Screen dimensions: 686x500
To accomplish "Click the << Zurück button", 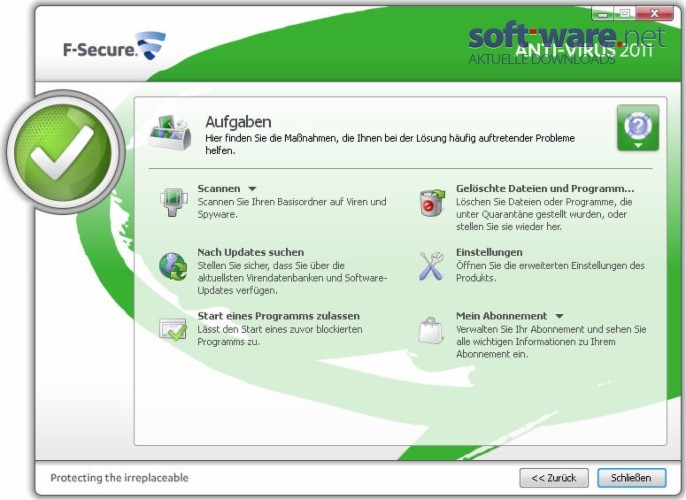I will pos(554,478).
